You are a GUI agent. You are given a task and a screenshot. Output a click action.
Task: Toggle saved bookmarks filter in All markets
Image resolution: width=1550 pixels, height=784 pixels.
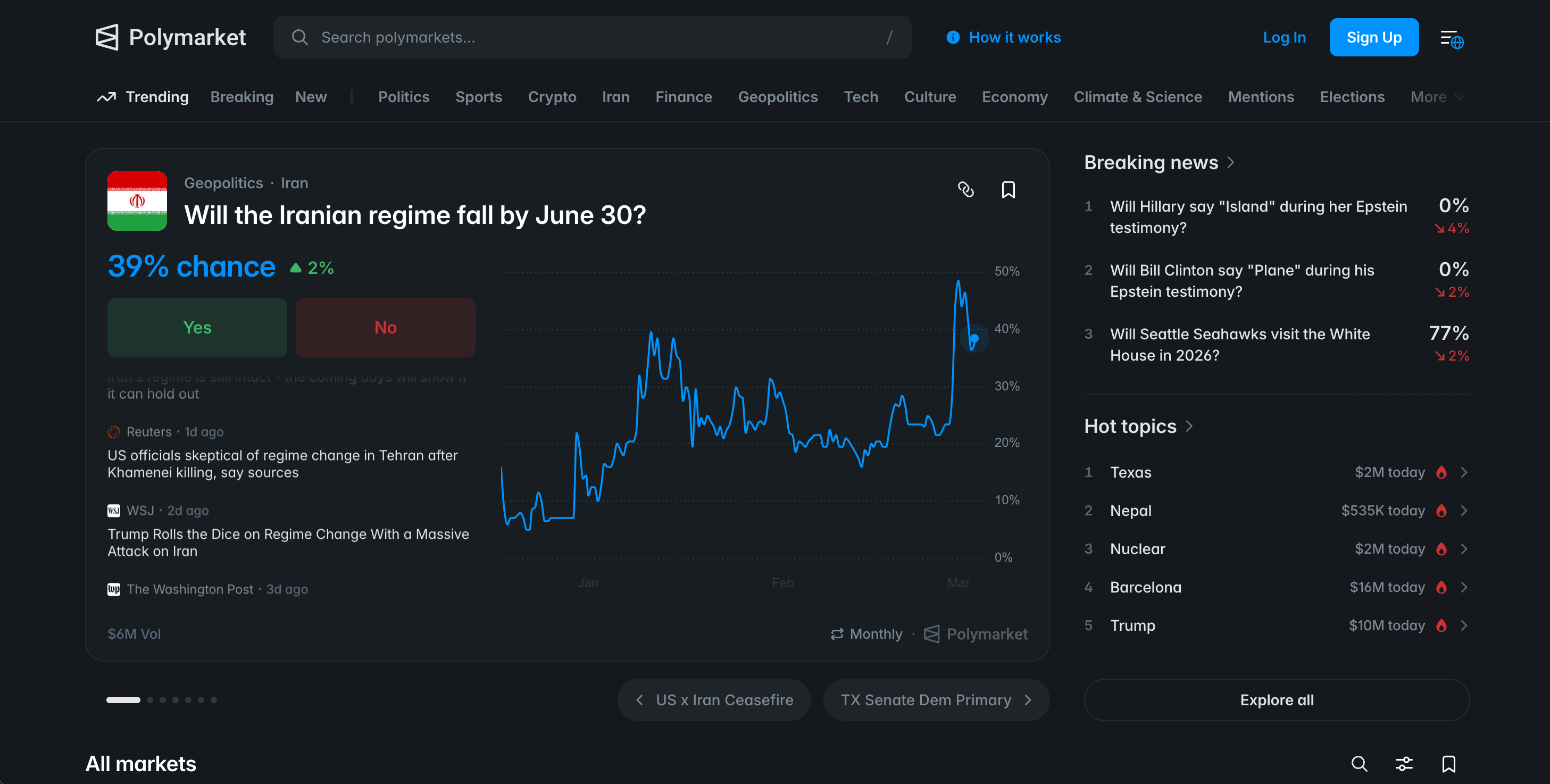[x=1448, y=764]
